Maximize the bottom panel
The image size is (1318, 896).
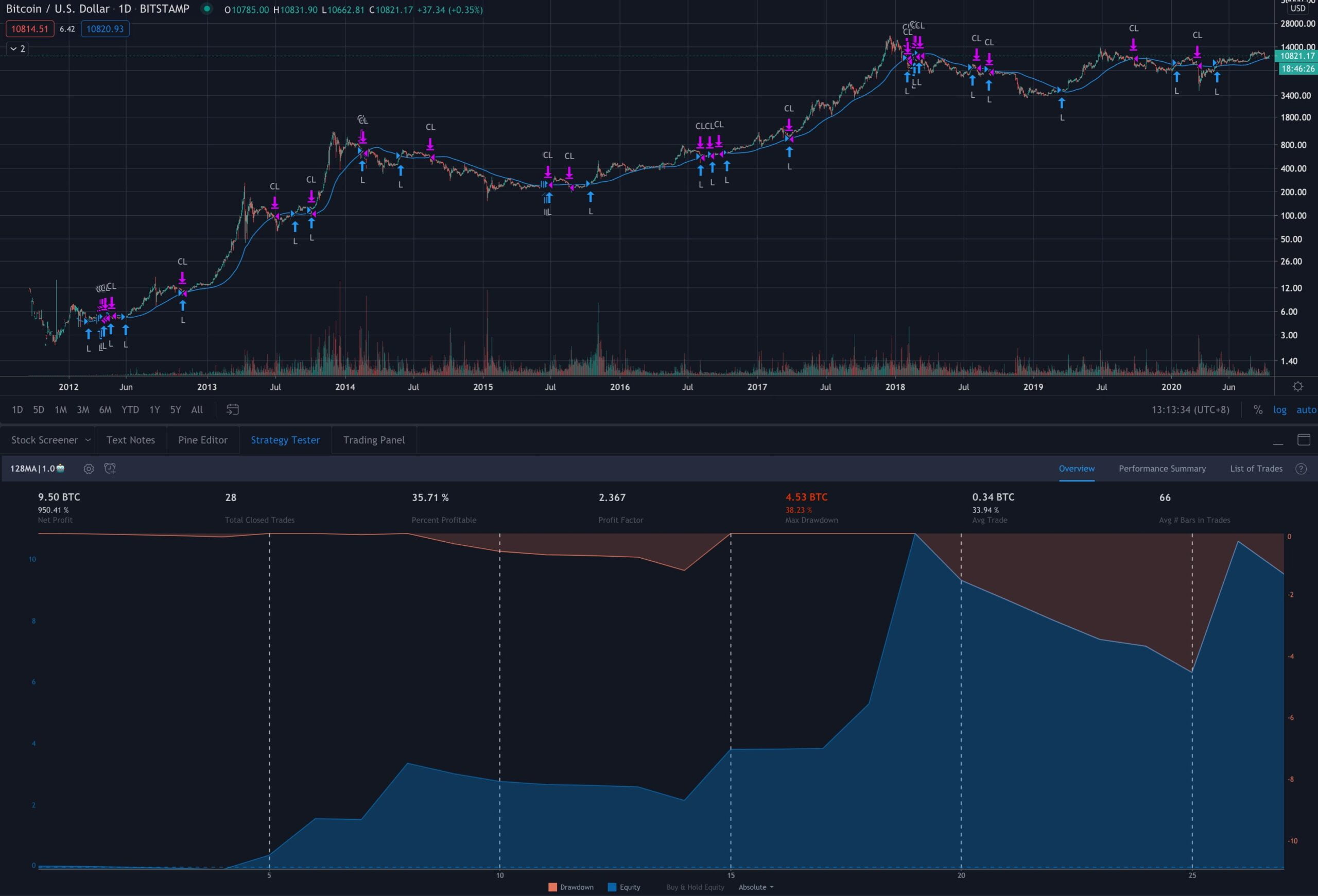(x=1304, y=440)
